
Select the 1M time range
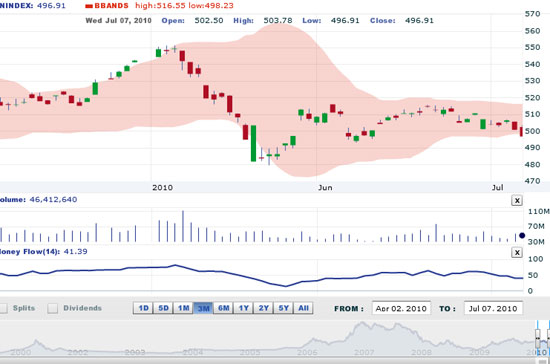tap(183, 308)
